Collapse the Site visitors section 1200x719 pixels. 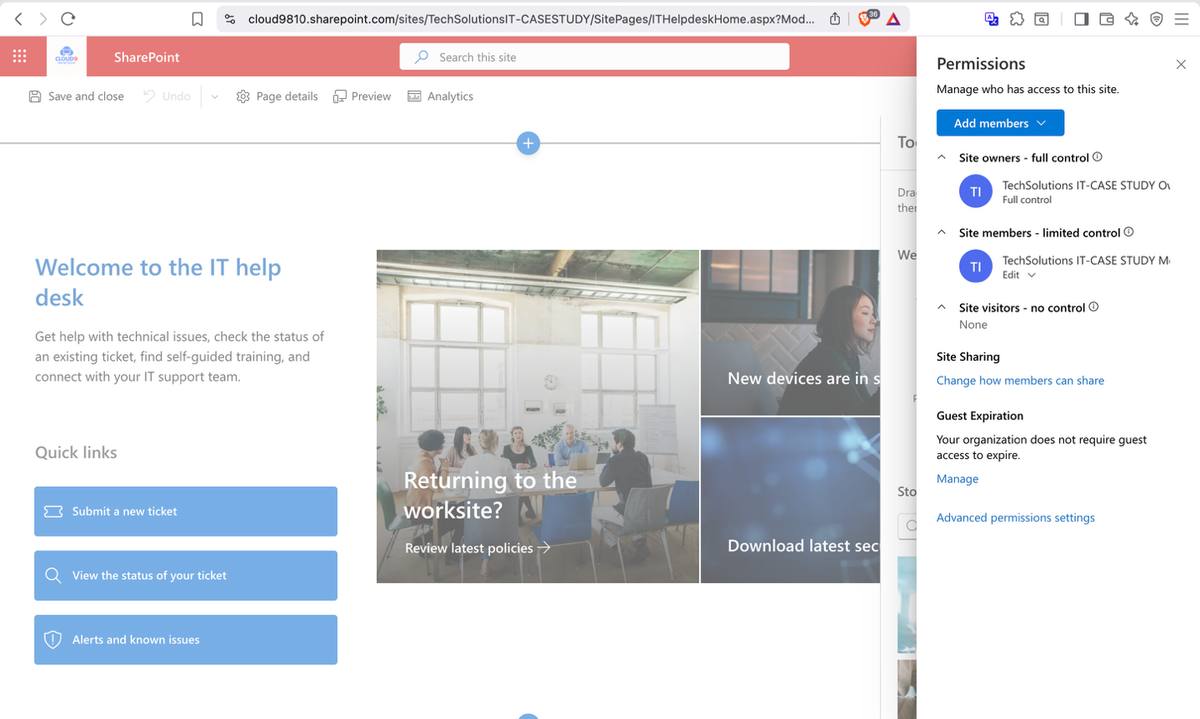[x=942, y=307]
